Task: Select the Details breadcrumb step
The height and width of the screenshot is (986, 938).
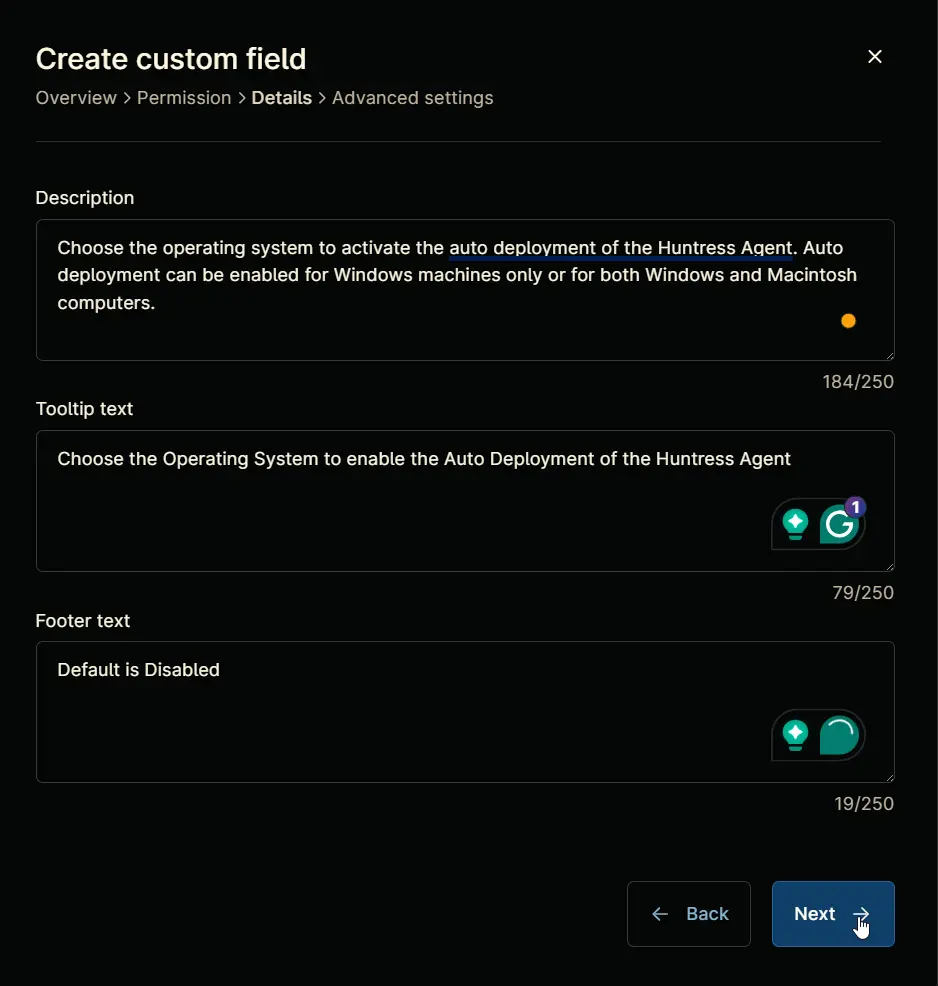Action: pyautogui.click(x=282, y=98)
